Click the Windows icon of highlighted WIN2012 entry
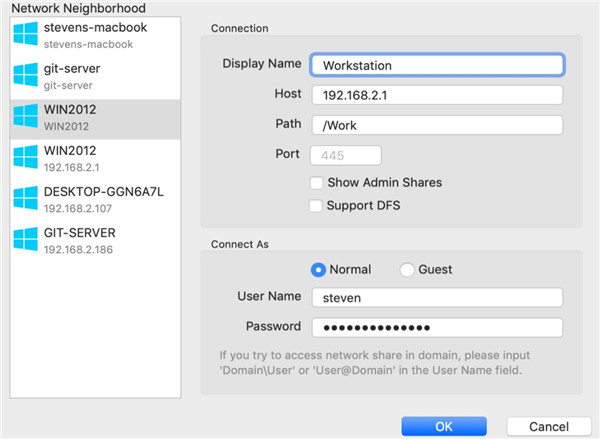The height and width of the screenshot is (439, 600). click(24, 117)
